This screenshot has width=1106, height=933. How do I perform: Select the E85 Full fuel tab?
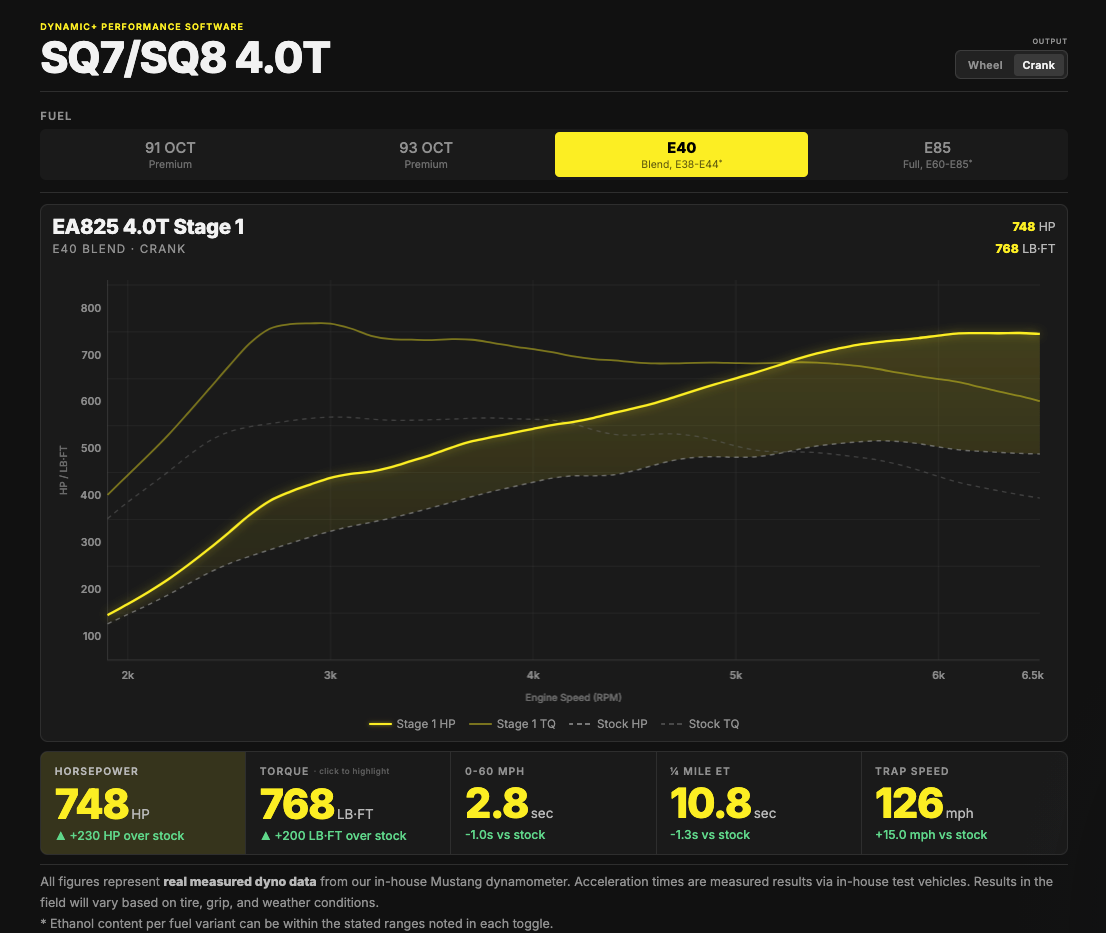[937, 154]
